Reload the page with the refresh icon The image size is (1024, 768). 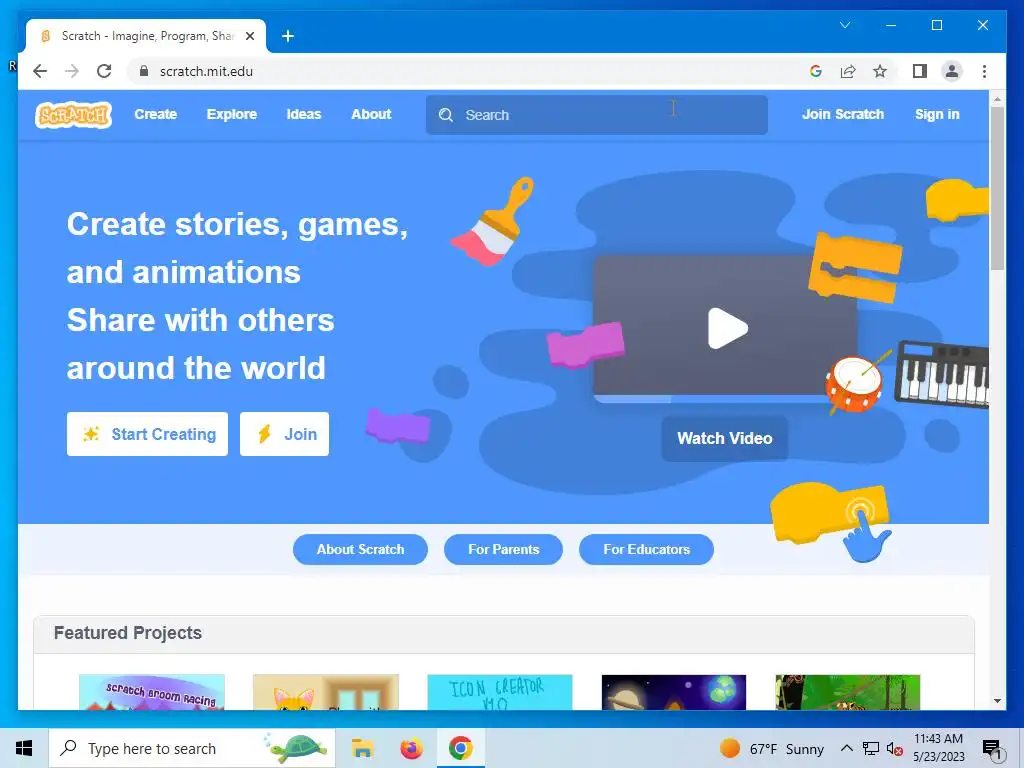click(104, 71)
